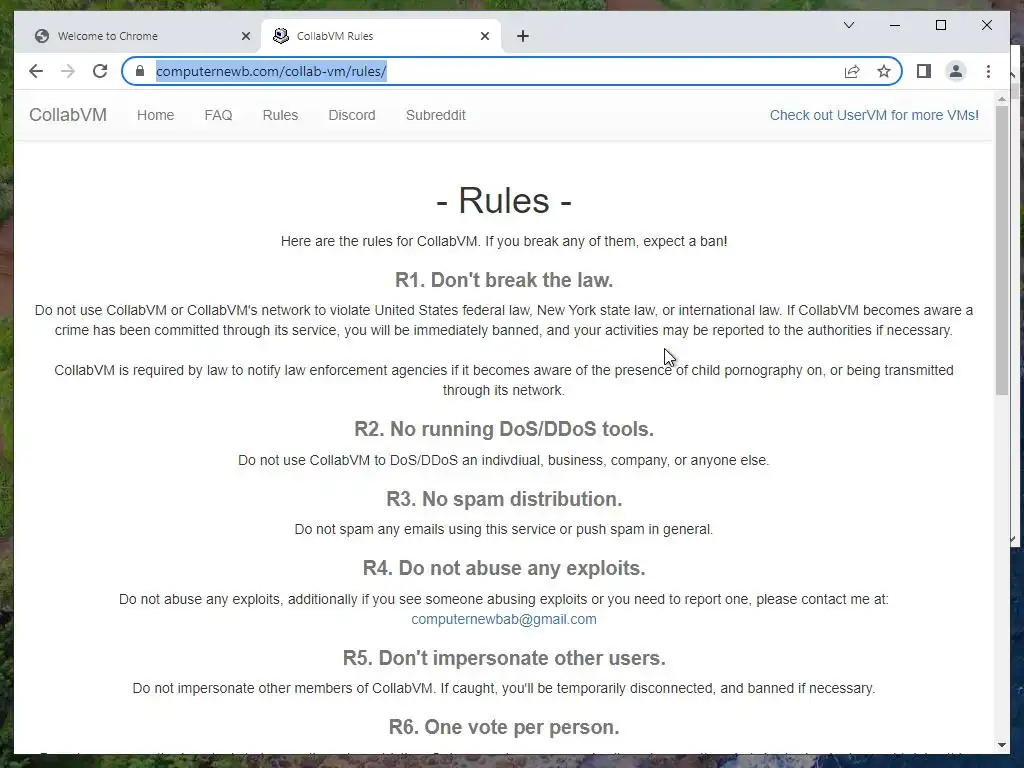Open the Subreddit link
Viewport: 1024px width, 768px height.
click(x=436, y=115)
